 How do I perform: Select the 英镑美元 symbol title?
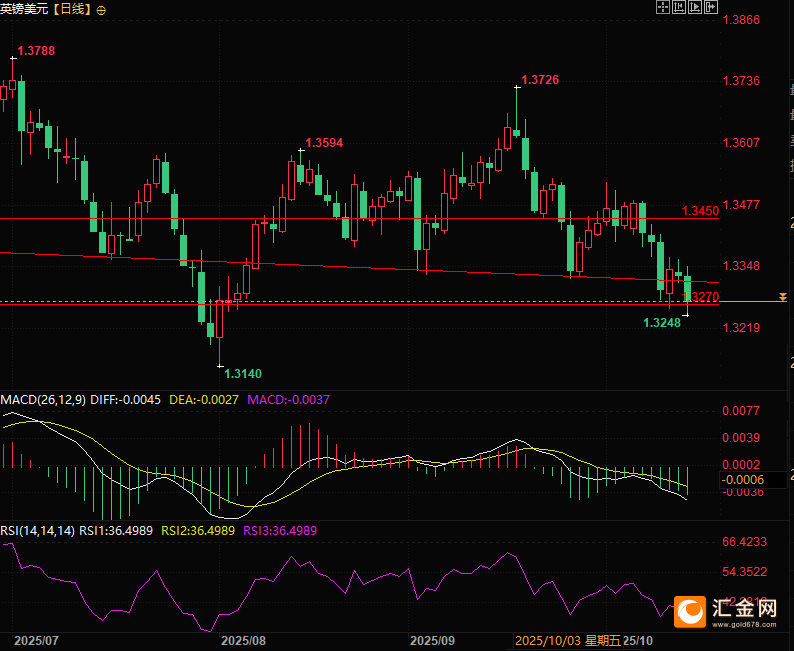tap(24, 9)
